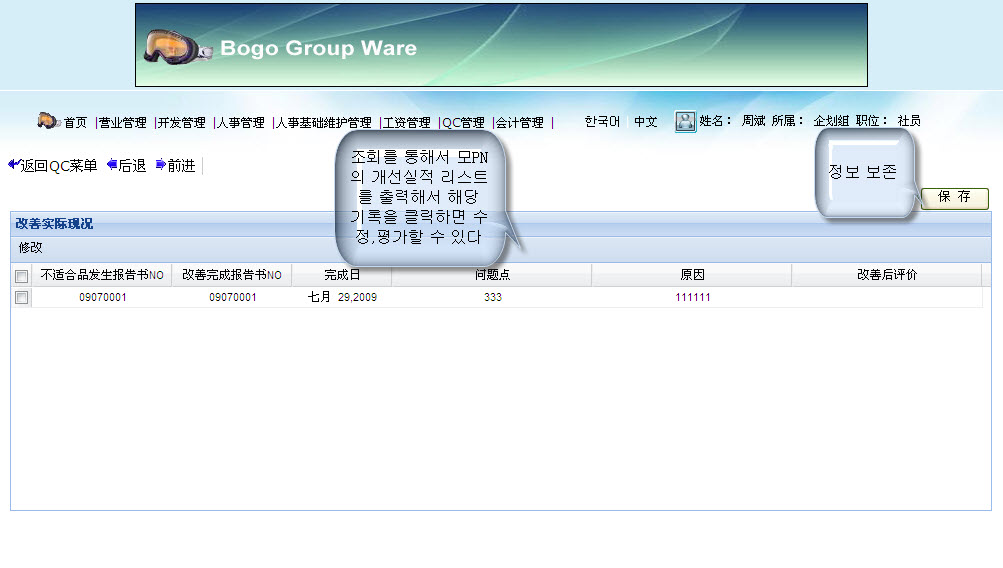This screenshot has height=568, width=1003.
Task: Open the 会计管理 menu
Action: (520, 123)
